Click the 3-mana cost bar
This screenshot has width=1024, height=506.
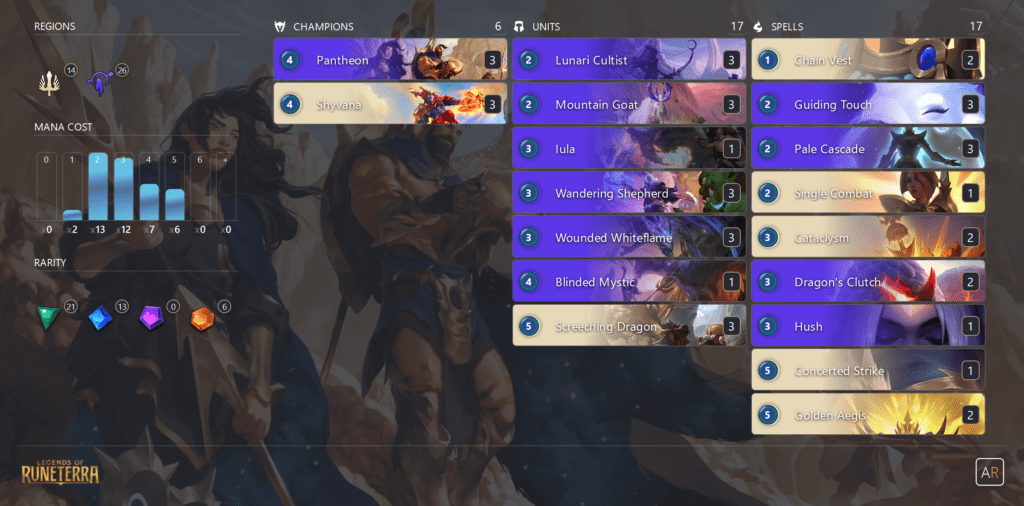pyautogui.click(x=123, y=189)
